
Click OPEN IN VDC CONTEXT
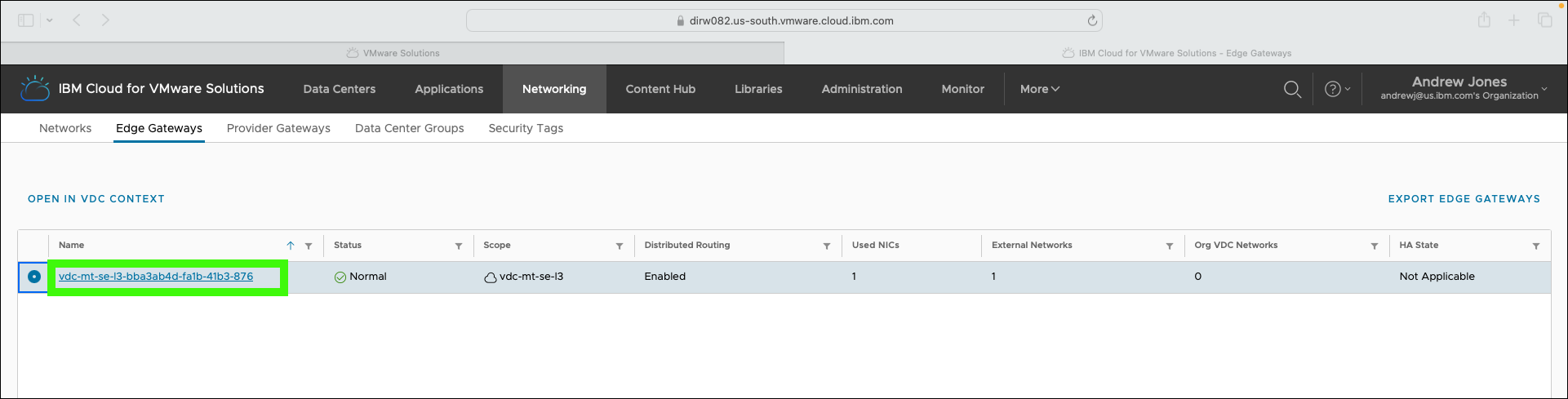[x=96, y=198]
